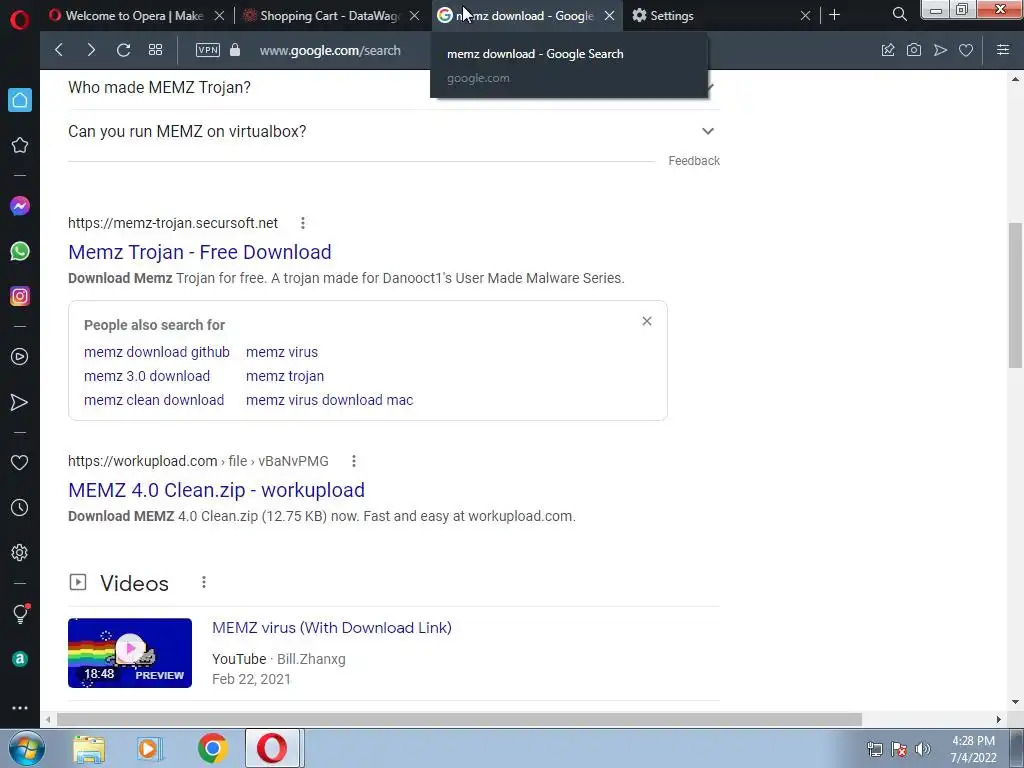The height and width of the screenshot is (768, 1024).
Task: Reload the current page
Action: pyautogui.click(x=123, y=50)
